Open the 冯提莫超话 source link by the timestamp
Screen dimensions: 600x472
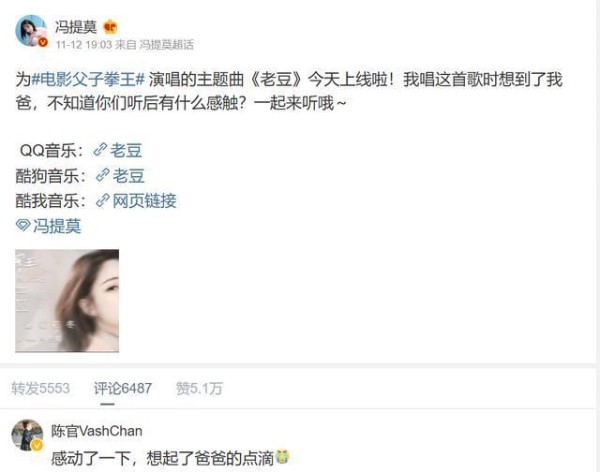coord(166,45)
